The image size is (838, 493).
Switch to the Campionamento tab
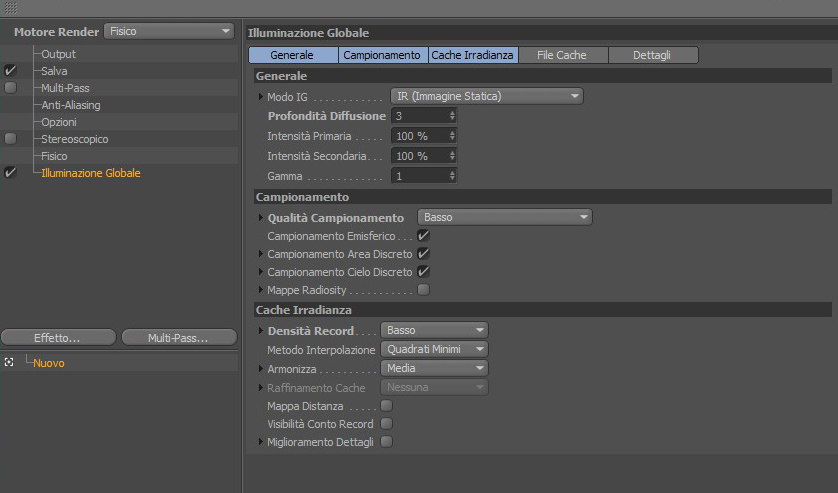coord(382,55)
